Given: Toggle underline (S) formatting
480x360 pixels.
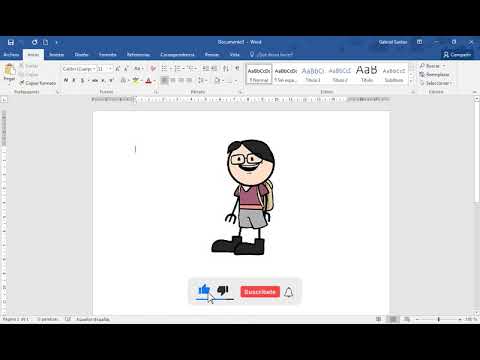Looking at the screenshot, I should coord(83,80).
